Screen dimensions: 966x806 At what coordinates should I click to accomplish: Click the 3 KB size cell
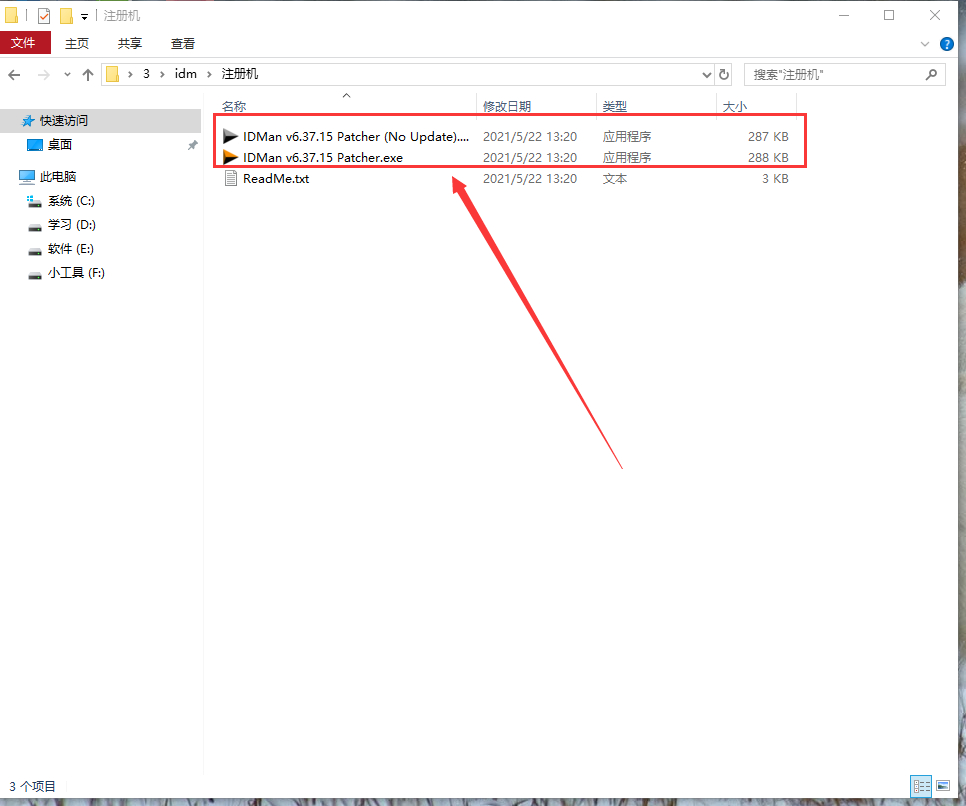[775, 178]
